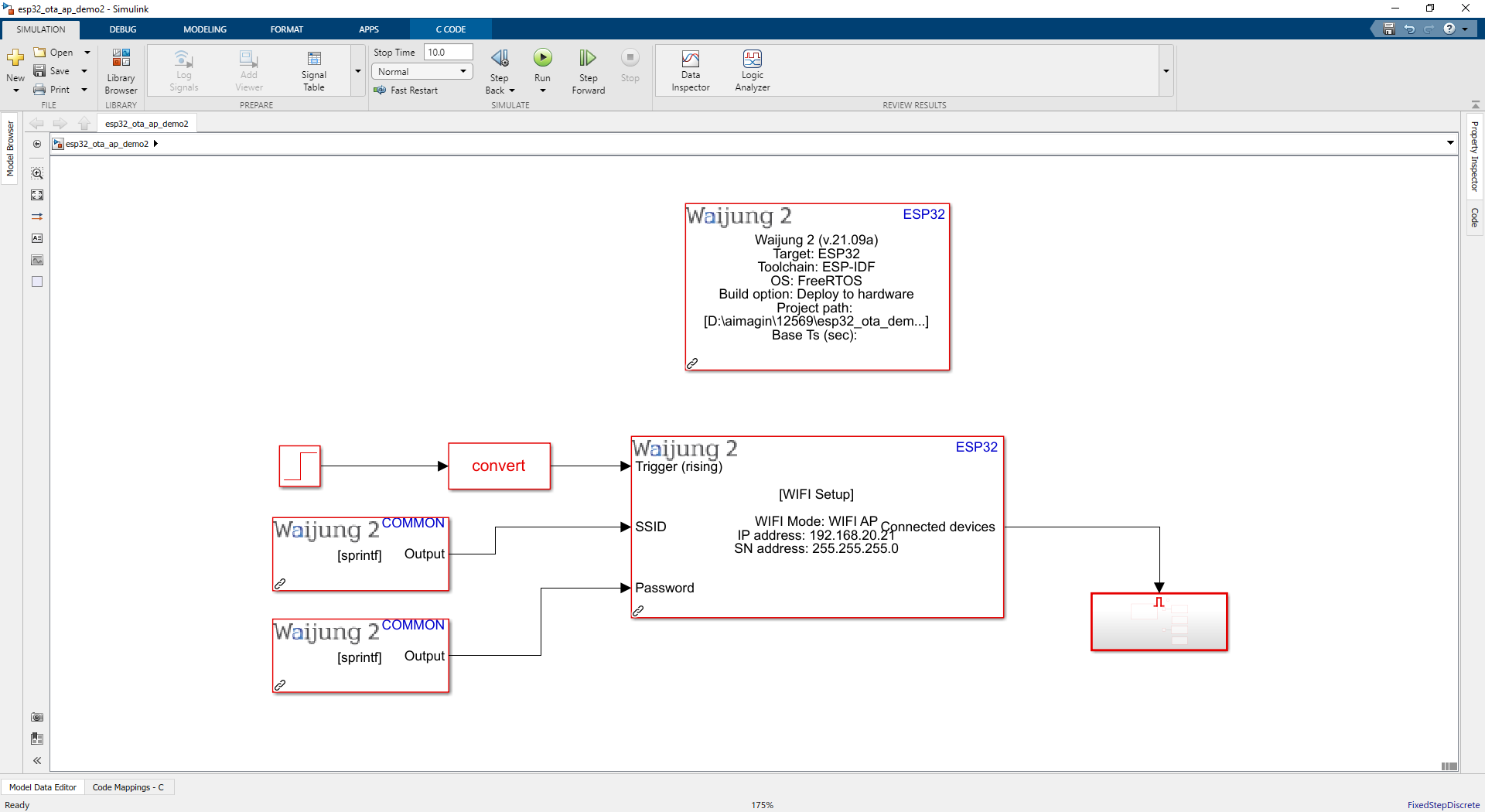Screen dimensions: 1485x812
Task: Edit the Stop Time input field
Action: 448,53
